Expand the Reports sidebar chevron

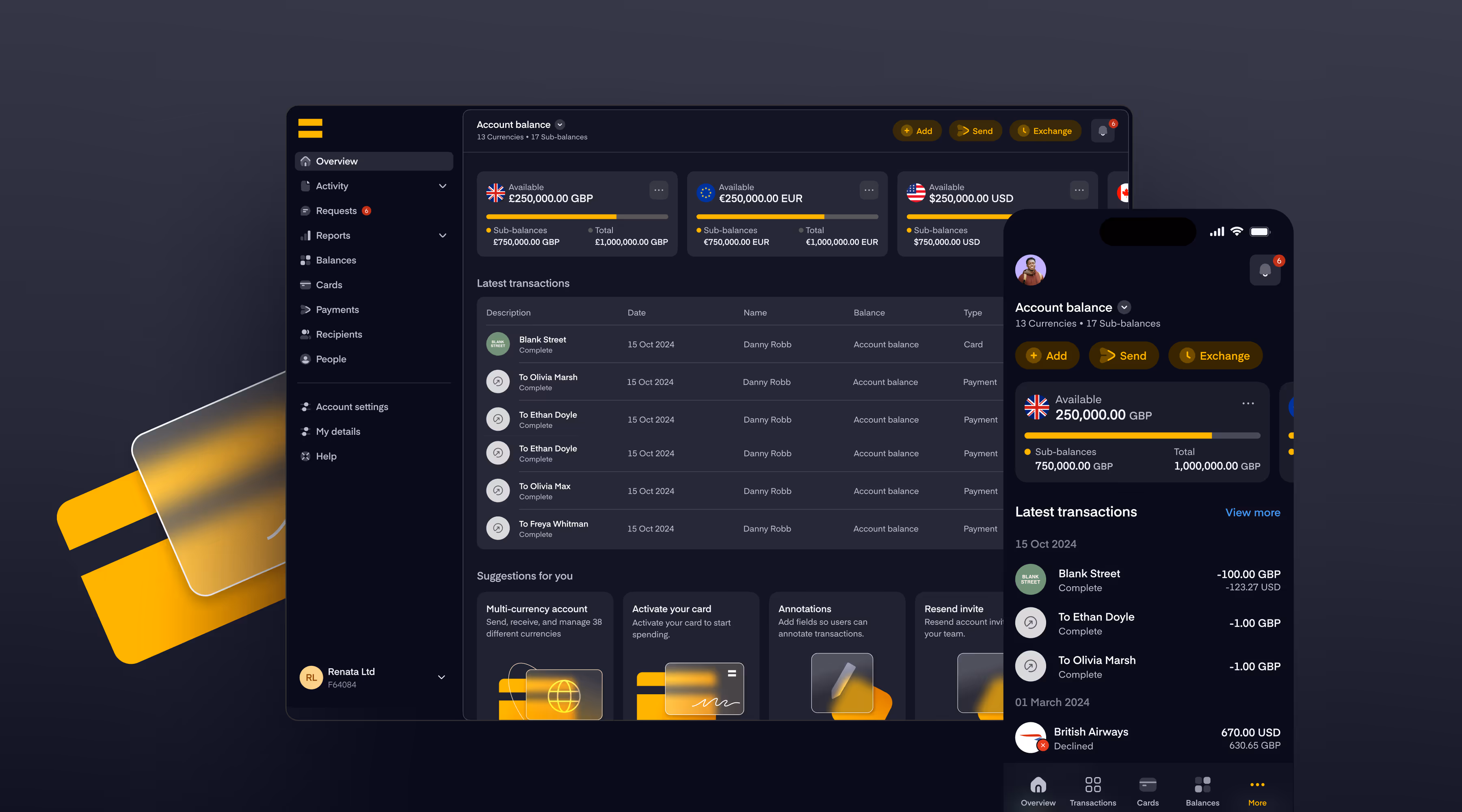point(442,235)
